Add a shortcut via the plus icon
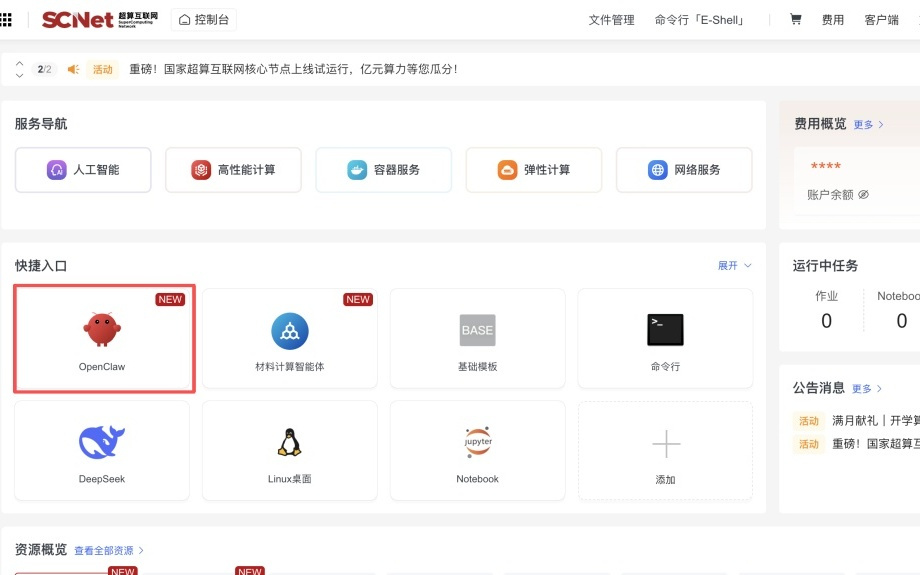 666,444
